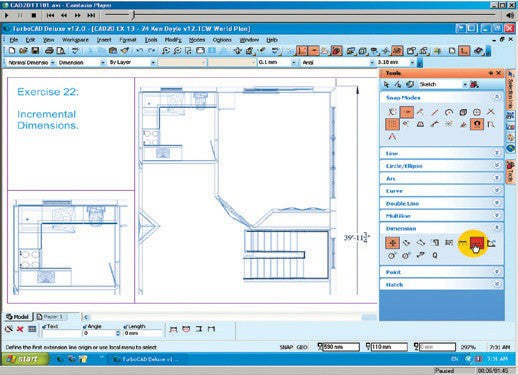The image size is (518, 375).
Task: Toggle the Grid snap mode
Action: click(x=392, y=124)
